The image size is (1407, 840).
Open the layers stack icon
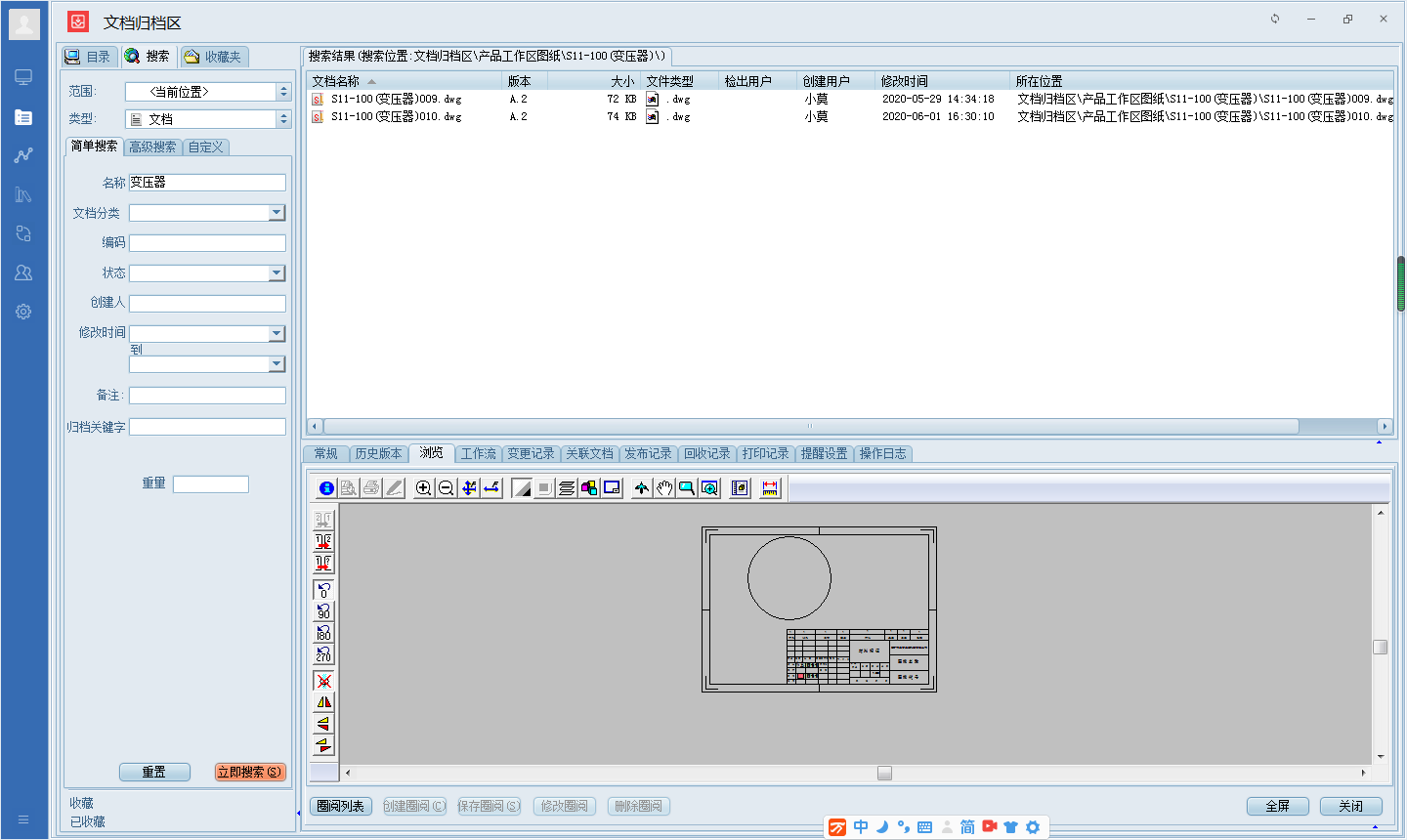click(567, 488)
